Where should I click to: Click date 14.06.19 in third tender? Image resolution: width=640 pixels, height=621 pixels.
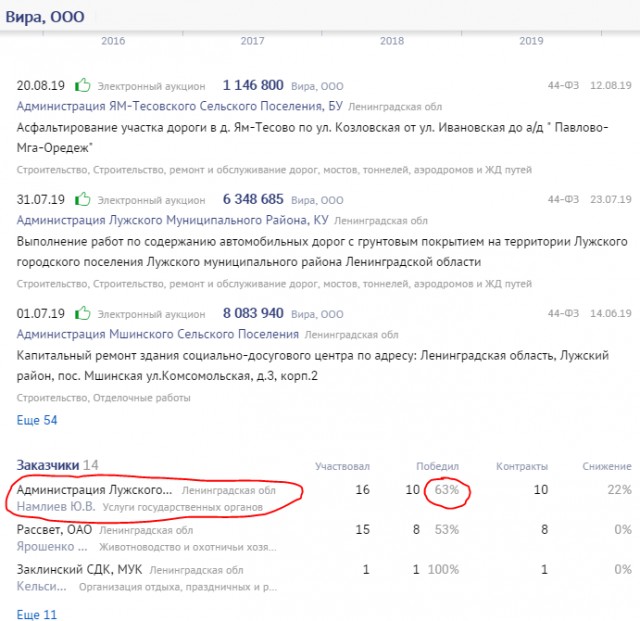(x=611, y=313)
